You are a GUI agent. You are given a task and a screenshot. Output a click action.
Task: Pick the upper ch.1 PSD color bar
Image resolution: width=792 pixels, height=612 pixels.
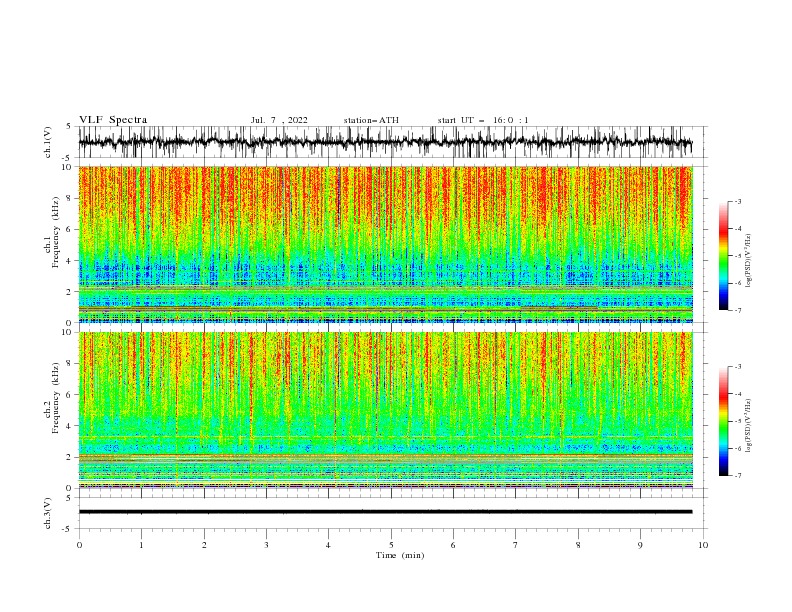point(723,255)
